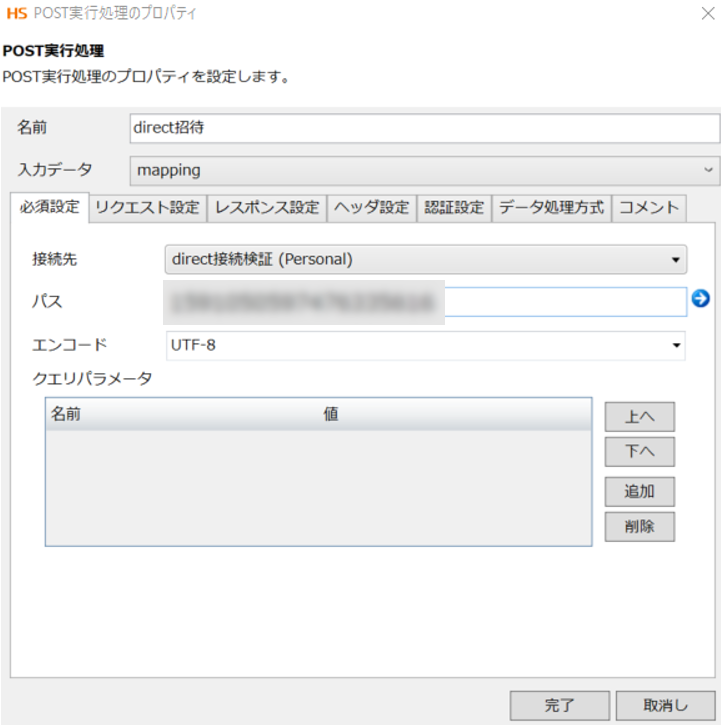The image size is (721, 725).
Task: Click the 削除 delete button
Action: (x=640, y=526)
